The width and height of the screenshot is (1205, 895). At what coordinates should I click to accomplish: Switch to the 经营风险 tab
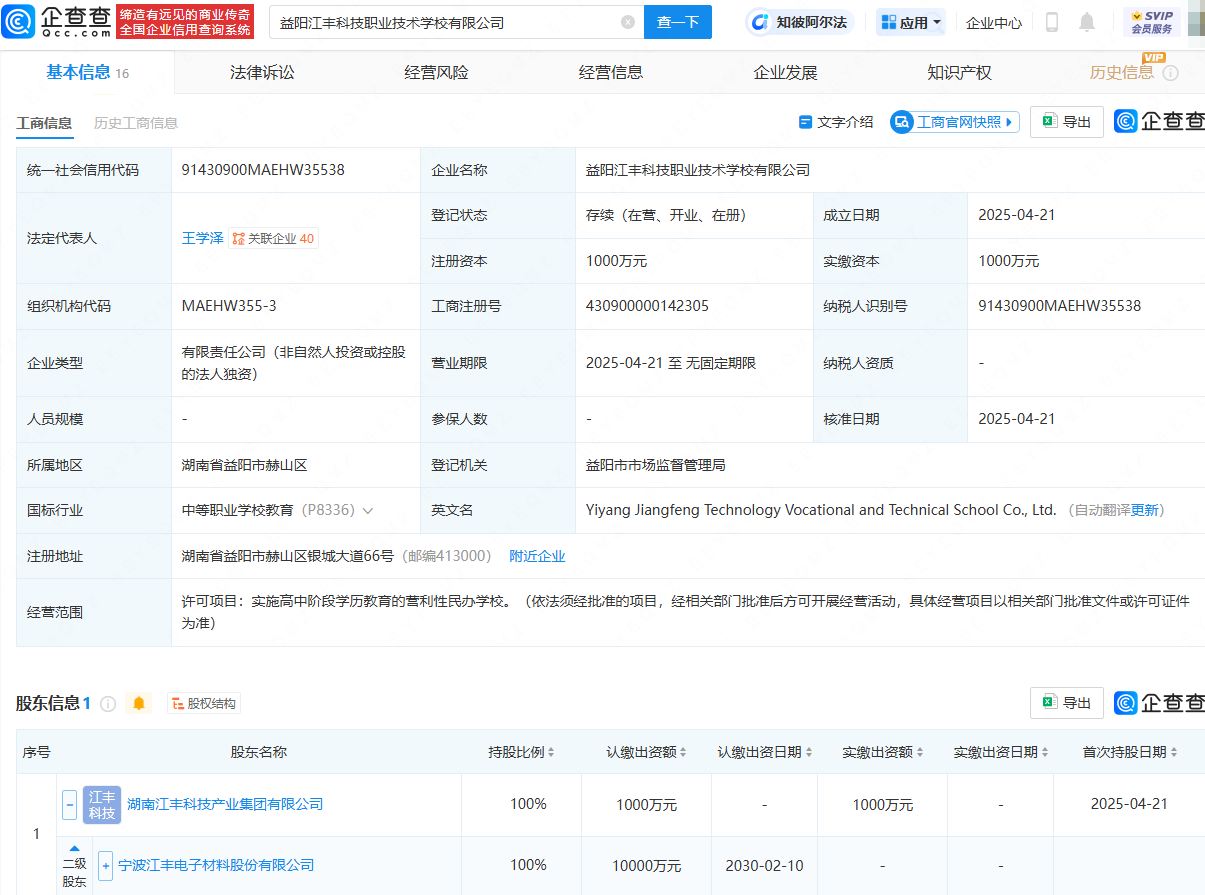[x=436, y=72]
